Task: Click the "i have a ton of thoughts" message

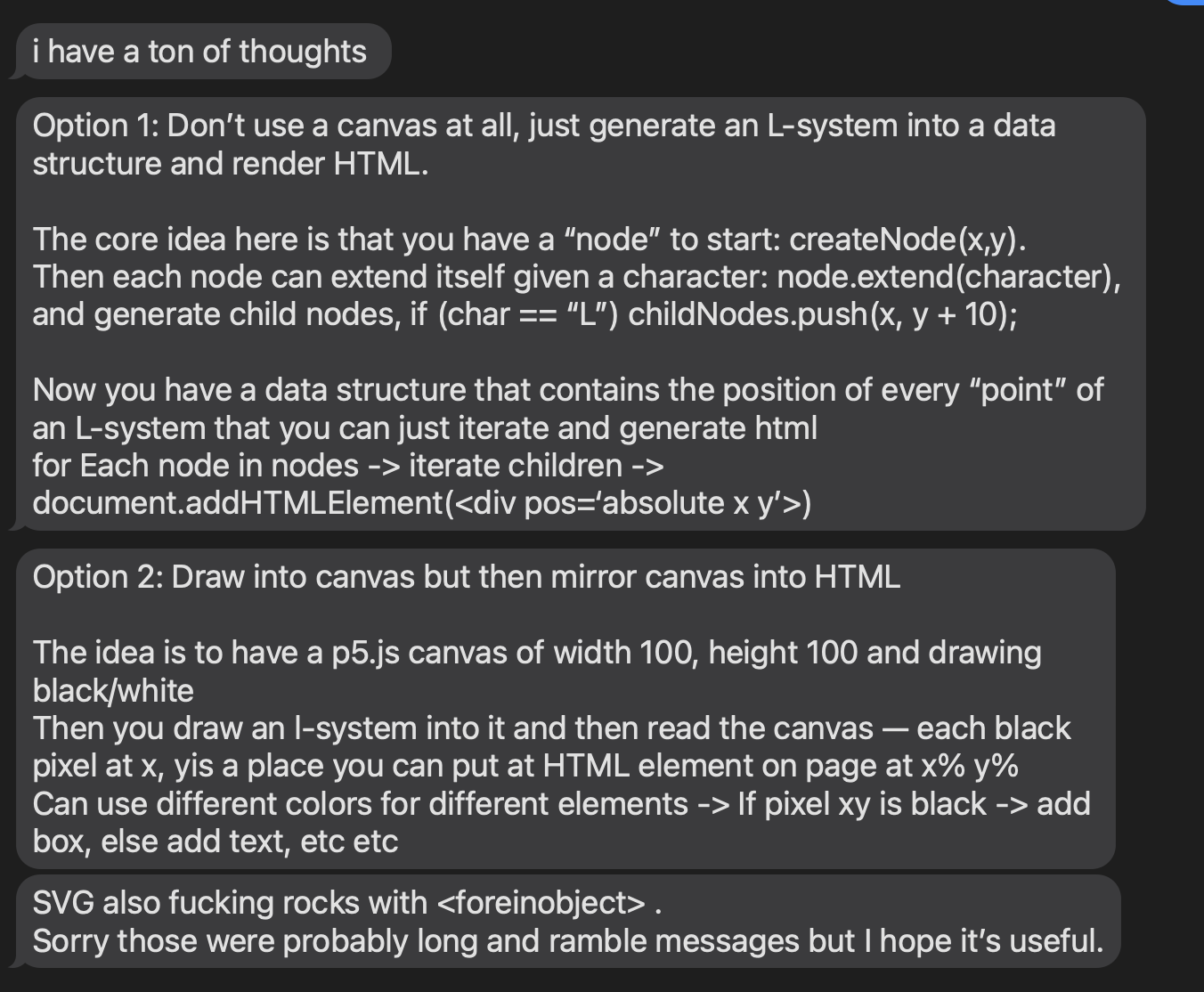Action: point(199,52)
